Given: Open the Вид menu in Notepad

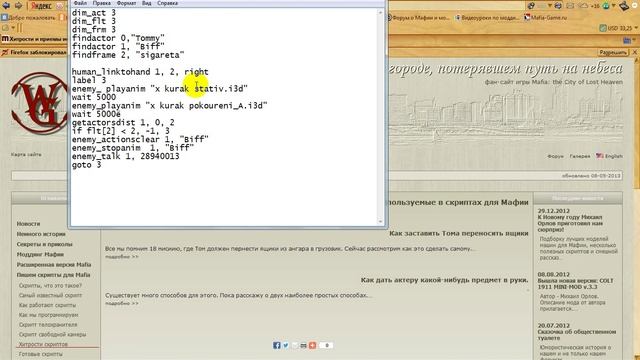Looking at the screenshot, I should [147, 3].
